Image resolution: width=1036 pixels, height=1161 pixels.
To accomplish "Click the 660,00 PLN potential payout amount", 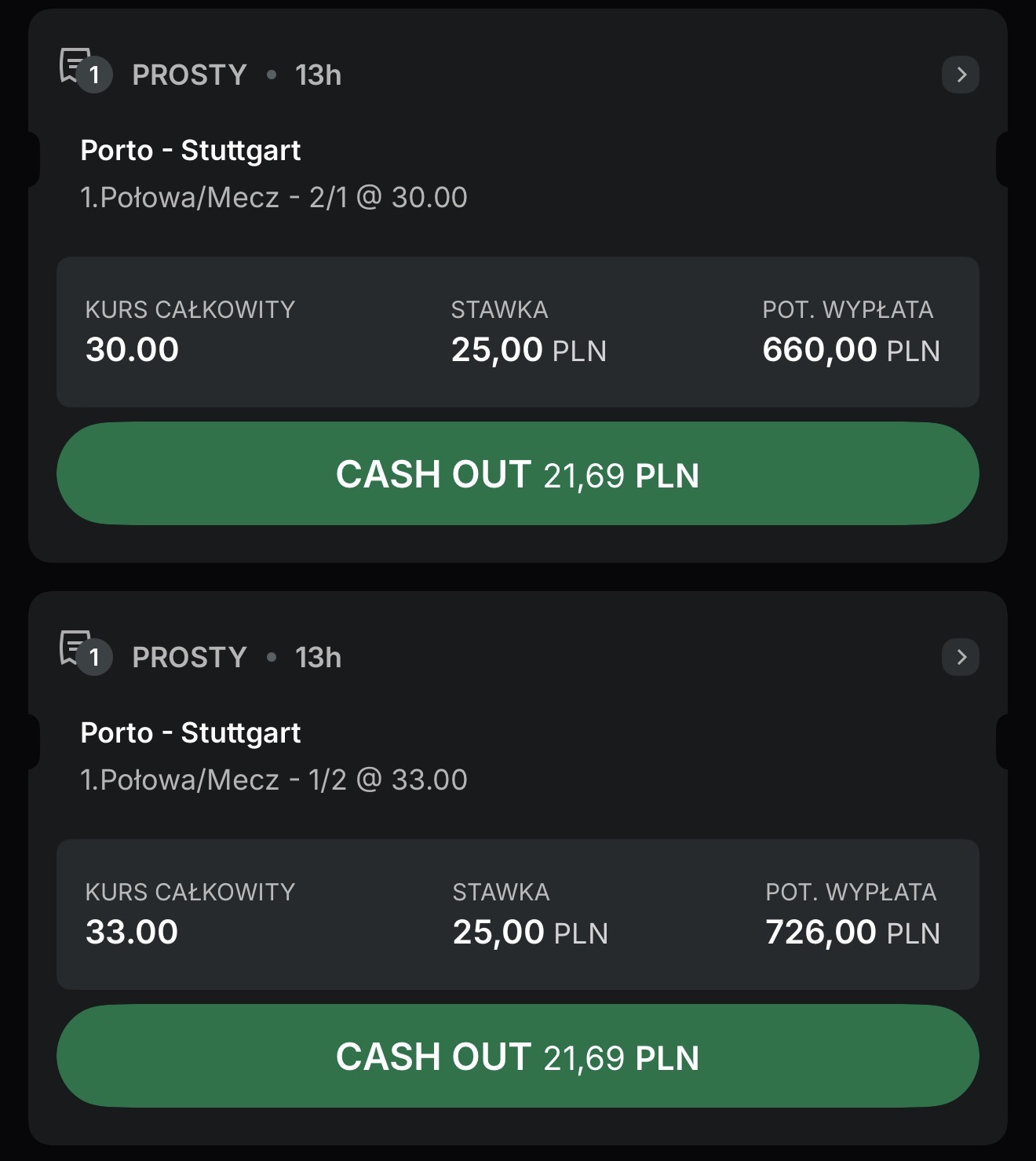I will 851,349.
